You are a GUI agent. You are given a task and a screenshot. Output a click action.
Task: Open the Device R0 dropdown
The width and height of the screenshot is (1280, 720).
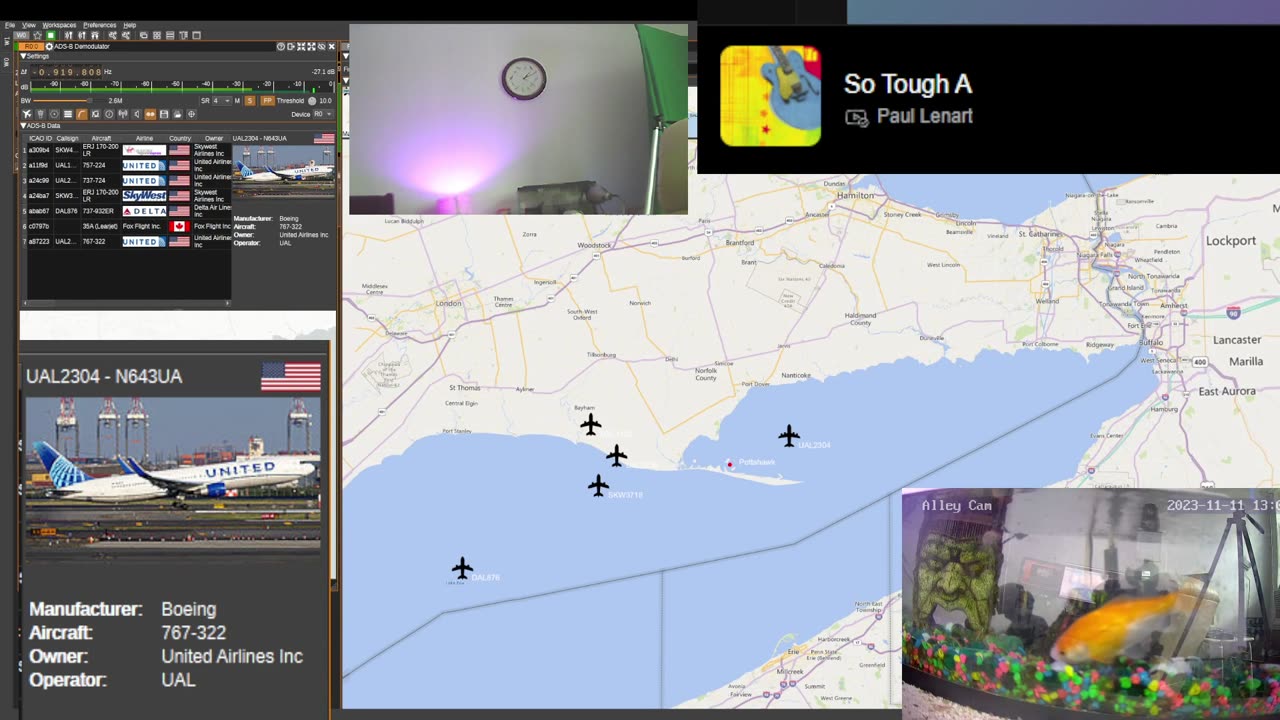pos(323,114)
